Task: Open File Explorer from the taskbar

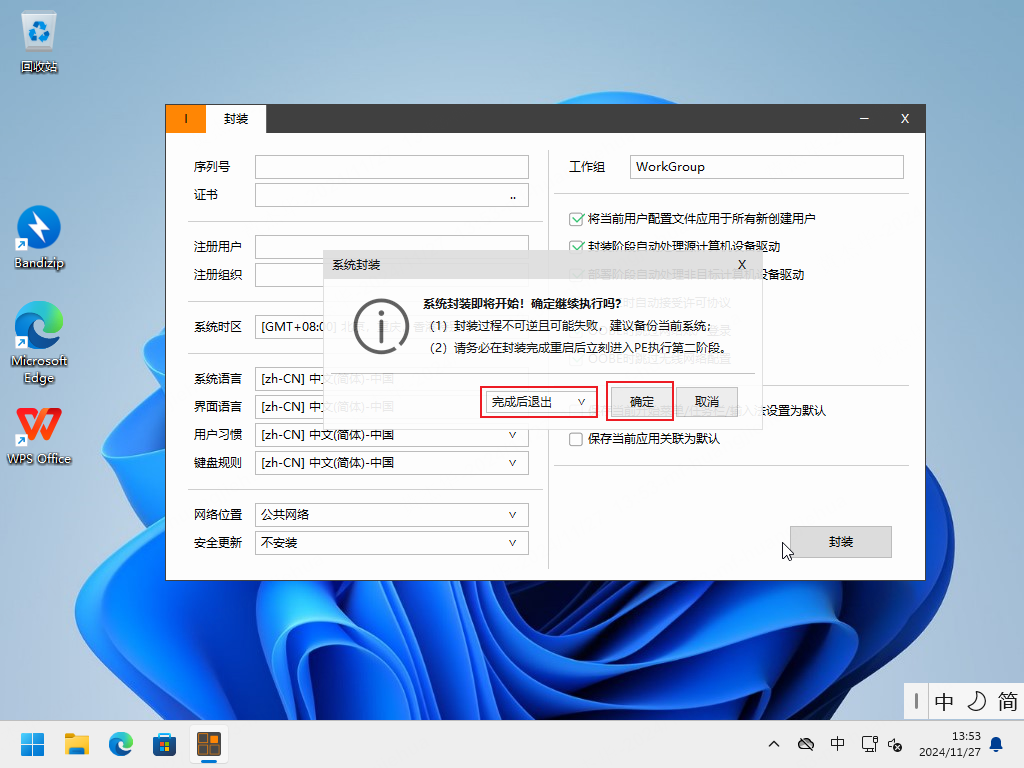Action: tap(76, 744)
